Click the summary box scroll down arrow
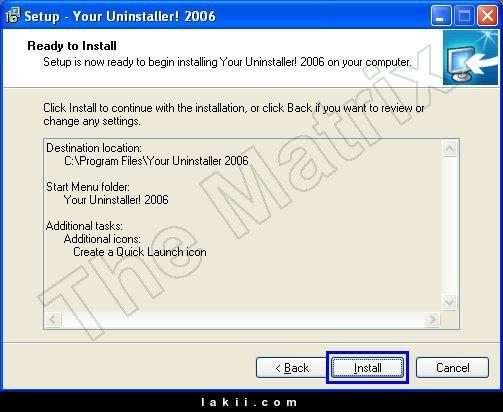This screenshot has height=412, width=503. [x=449, y=302]
